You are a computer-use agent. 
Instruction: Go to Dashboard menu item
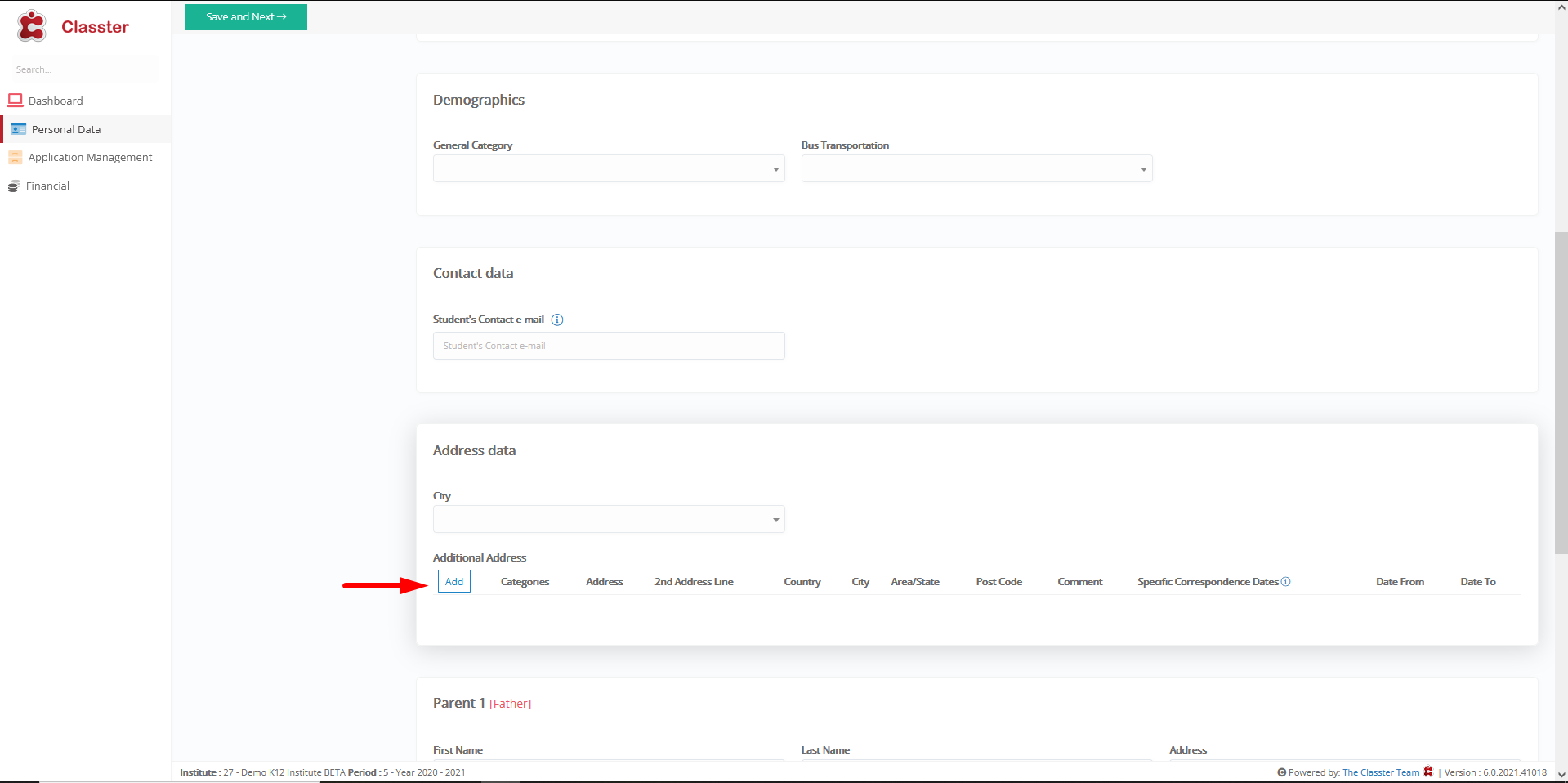coord(56,101)
